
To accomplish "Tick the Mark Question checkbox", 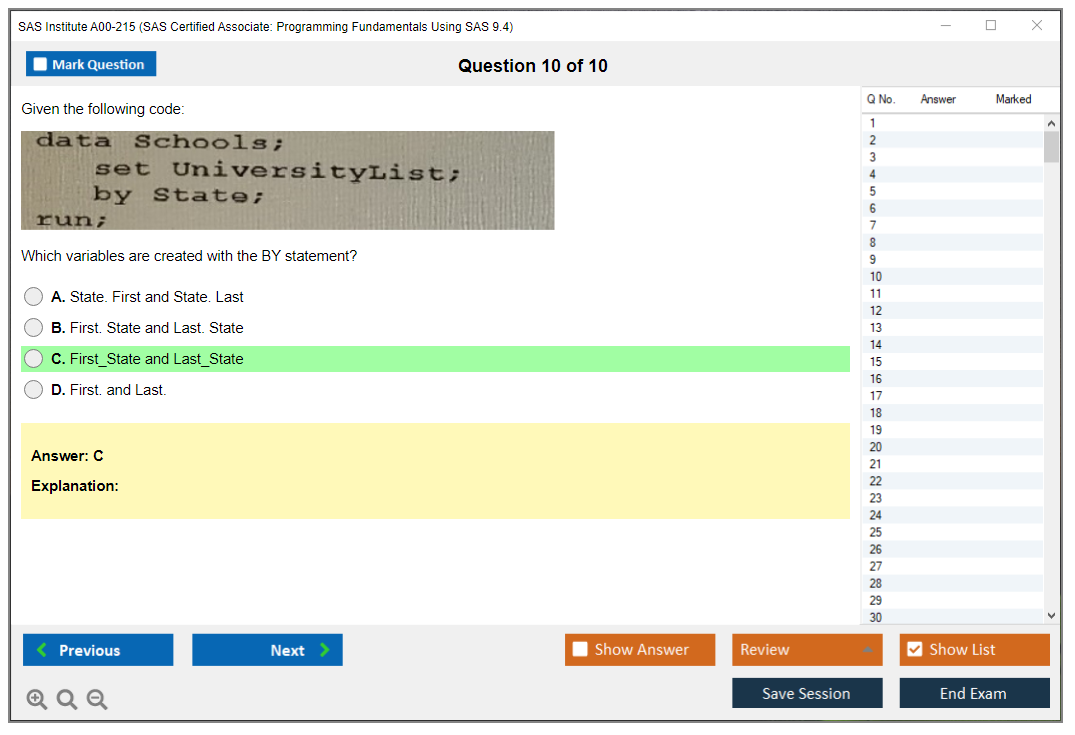I will coord(41,65).
